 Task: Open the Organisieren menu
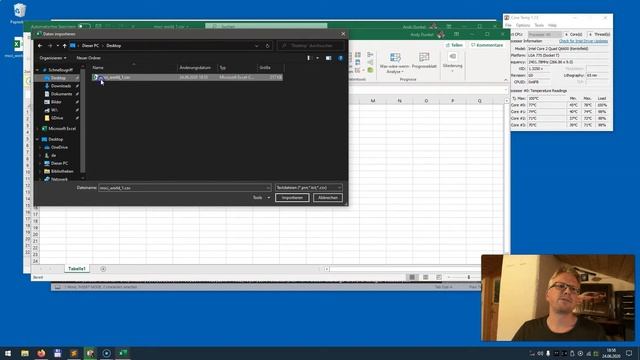(x=53, y=58)
